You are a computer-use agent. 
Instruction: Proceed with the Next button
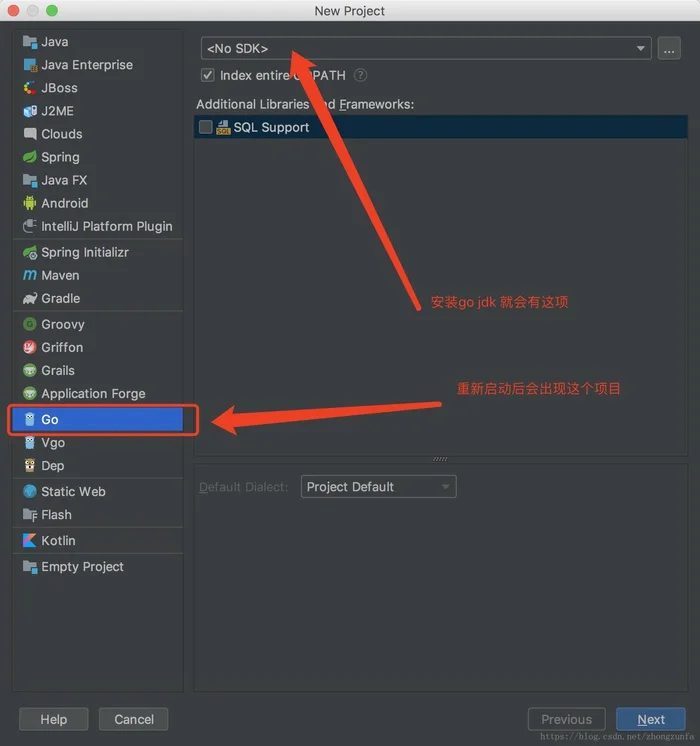tap(651, 719)
